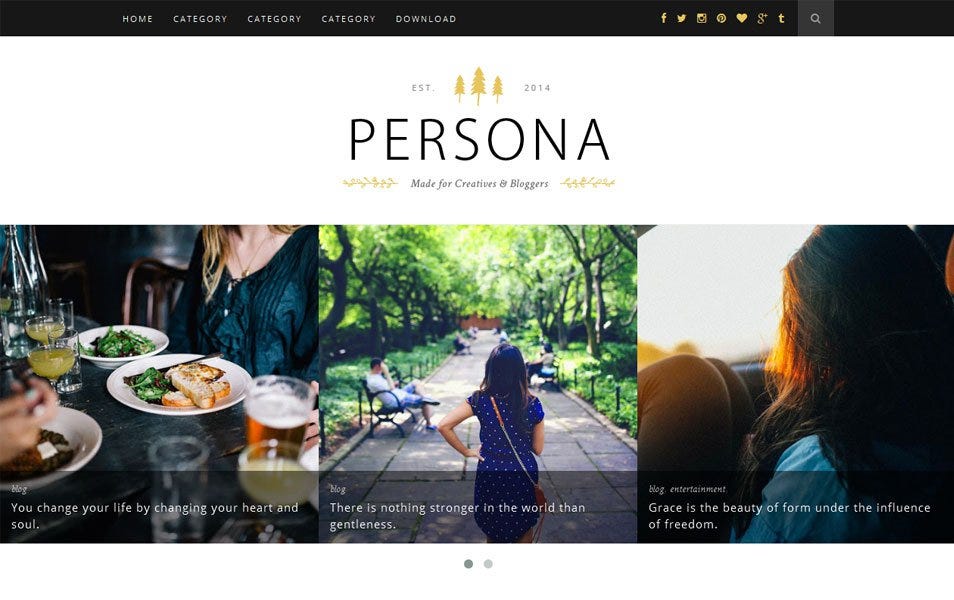Open the Google Plus icon
Screen dimensions: 954x600
(x=762, y=18)
